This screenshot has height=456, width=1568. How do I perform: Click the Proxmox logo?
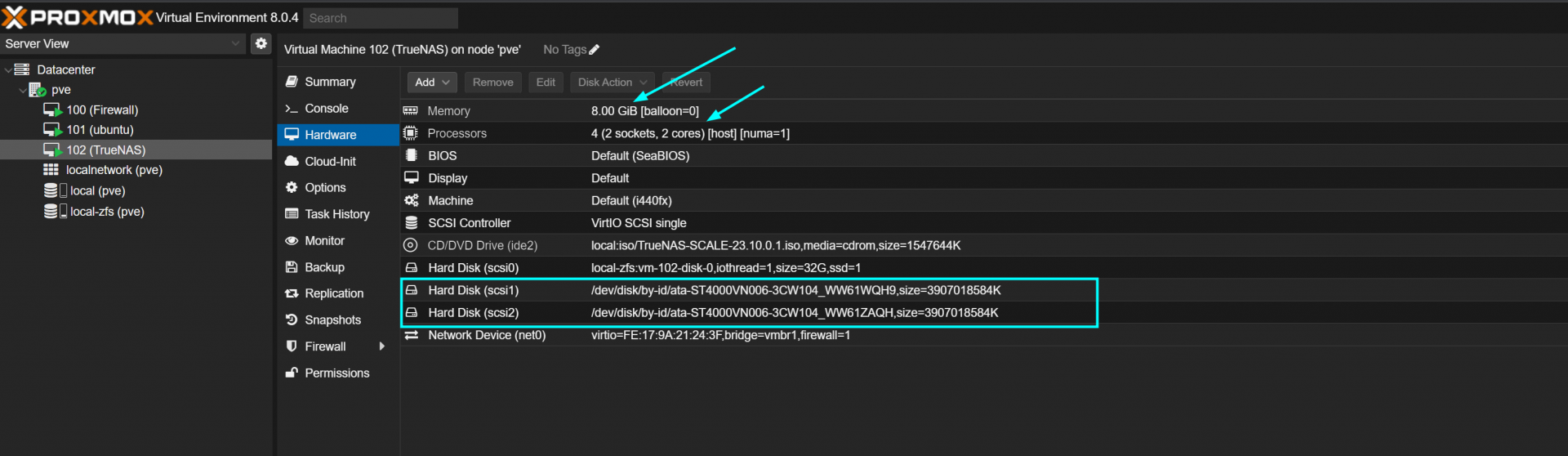pos(78,17)
